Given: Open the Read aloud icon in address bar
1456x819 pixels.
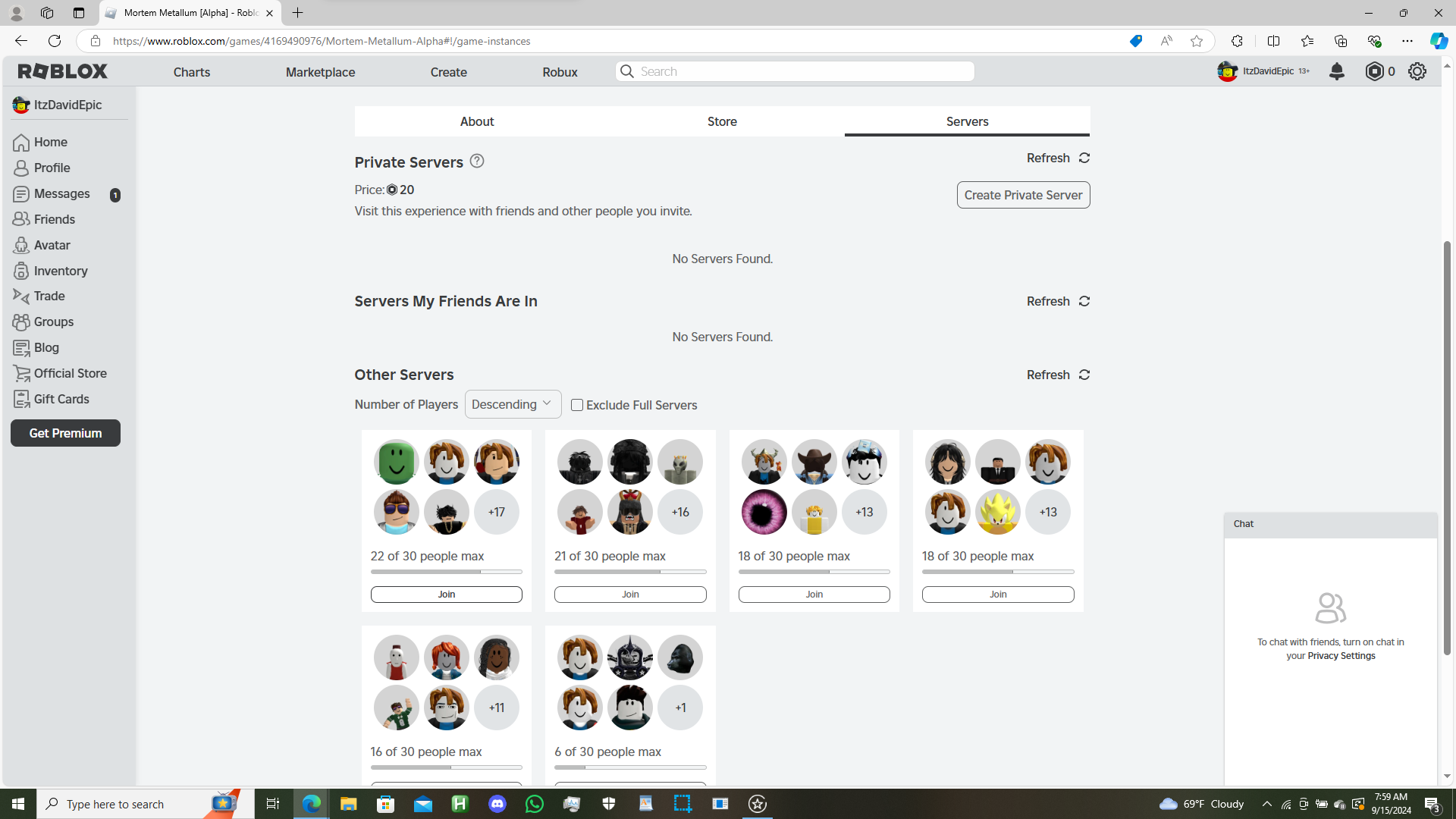Looking at the screenshot, I should tap(1166, 41).
